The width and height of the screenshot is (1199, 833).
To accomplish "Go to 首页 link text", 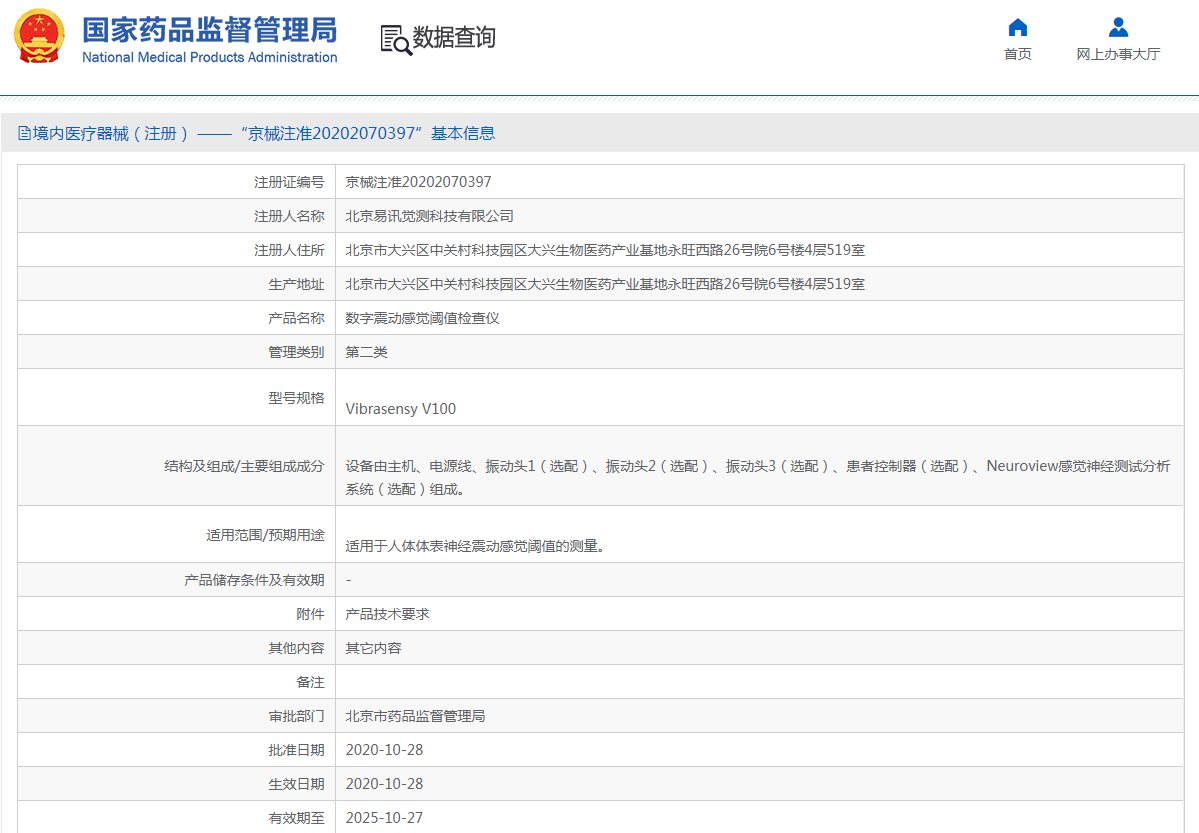I will click(1018, 54).
